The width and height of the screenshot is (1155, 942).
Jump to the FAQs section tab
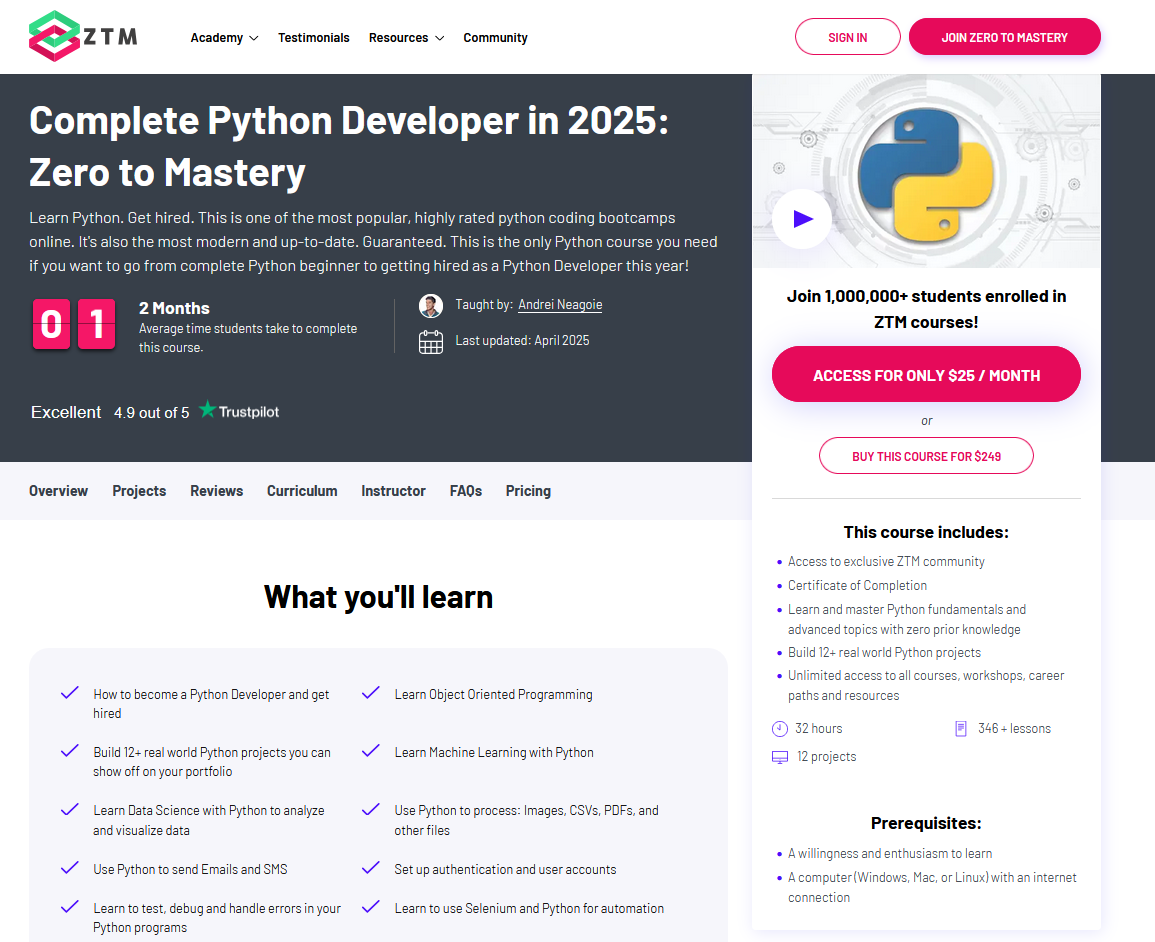coord(466,491)
